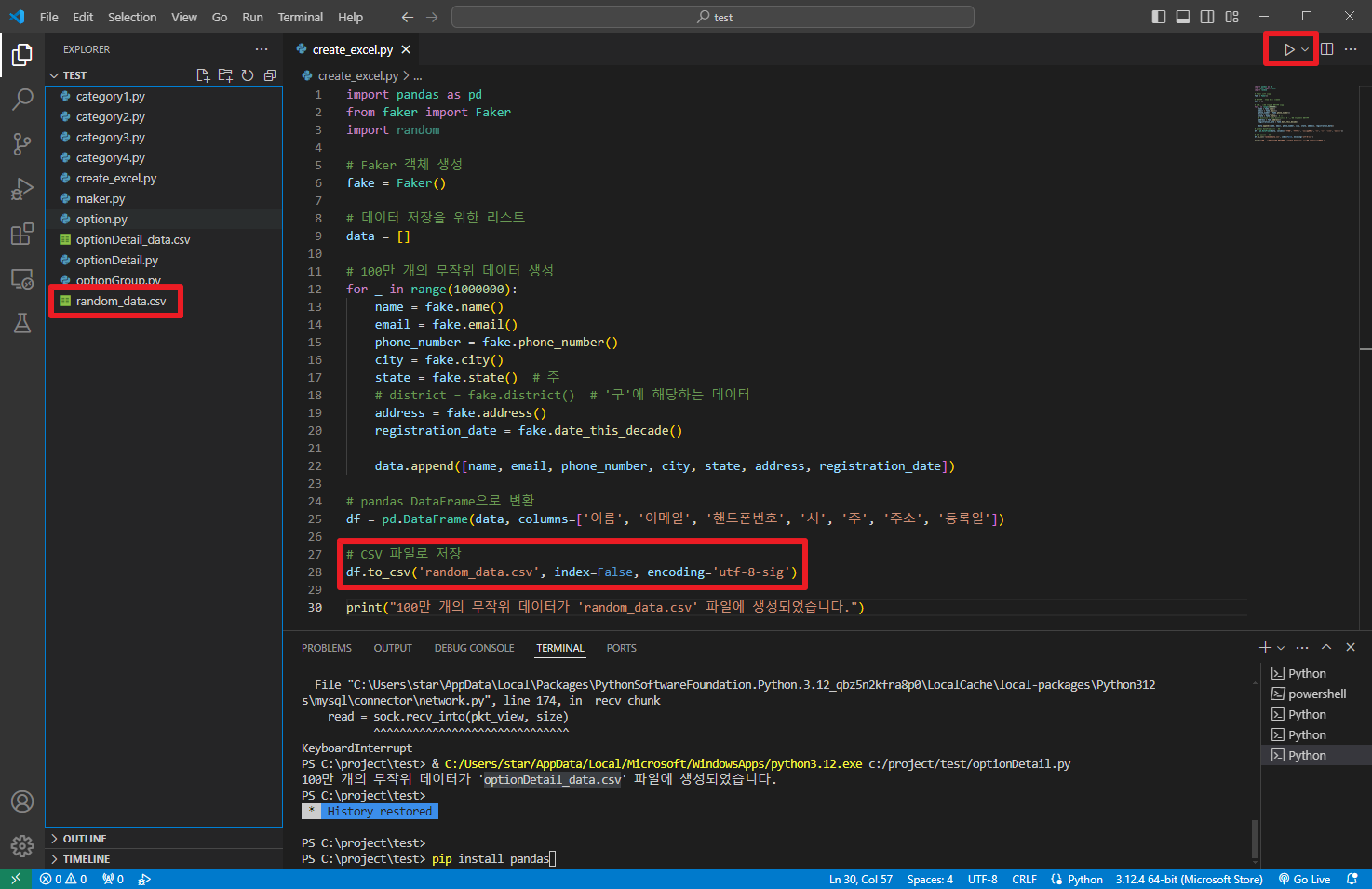Open the Accounts menu icon
This screenshot has height=889, width=1372.
(x=22, y=801)
